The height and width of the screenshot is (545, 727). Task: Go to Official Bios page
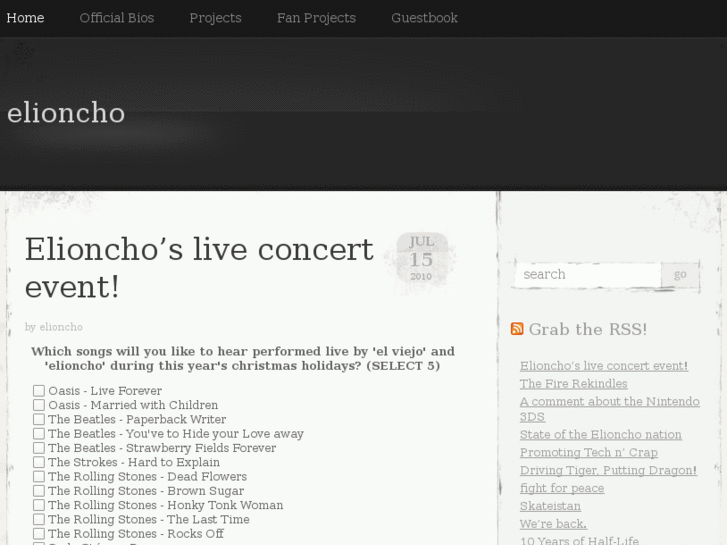point(117,18)
